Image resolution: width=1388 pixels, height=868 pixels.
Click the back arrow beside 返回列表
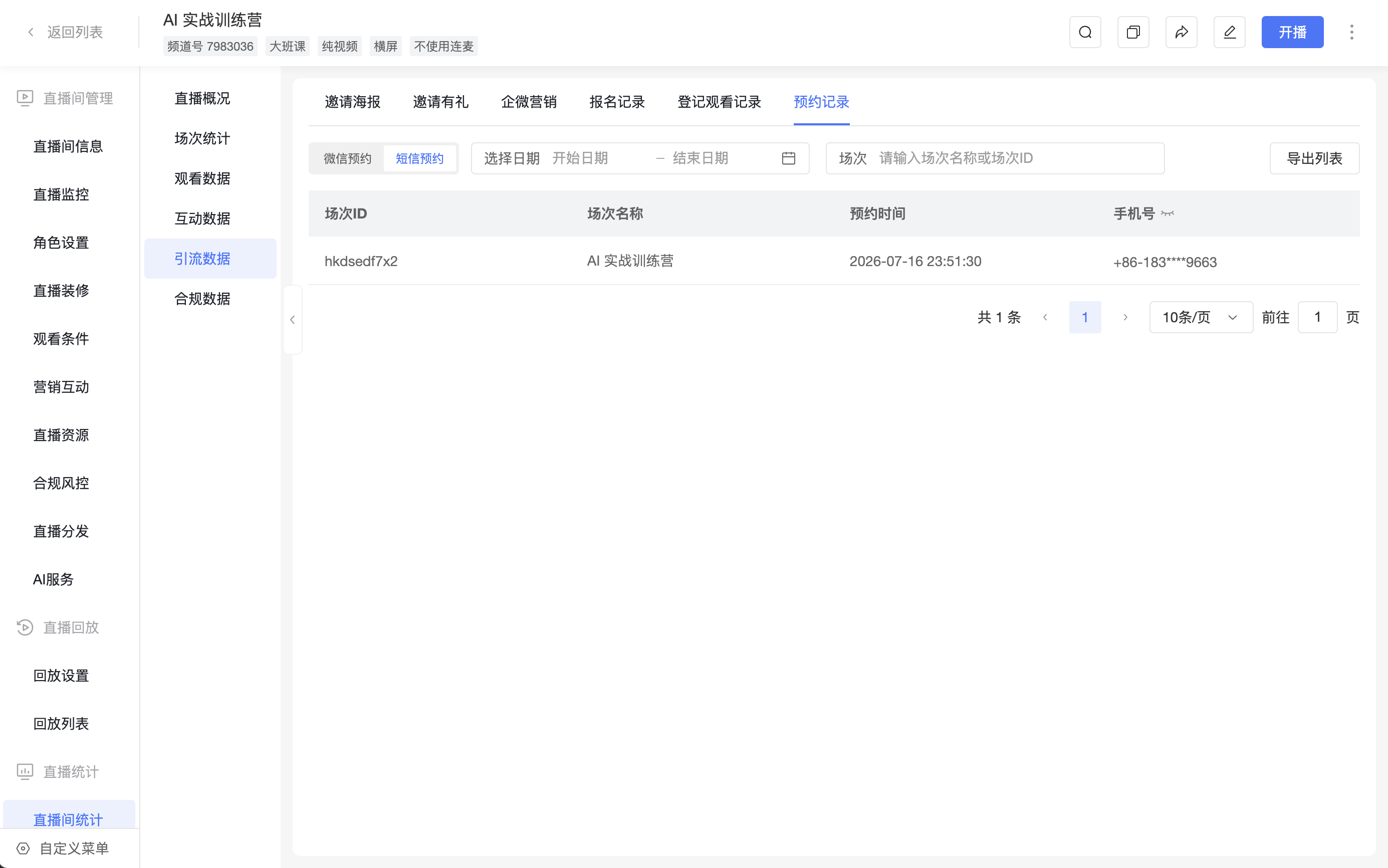(x=31, y=32)
